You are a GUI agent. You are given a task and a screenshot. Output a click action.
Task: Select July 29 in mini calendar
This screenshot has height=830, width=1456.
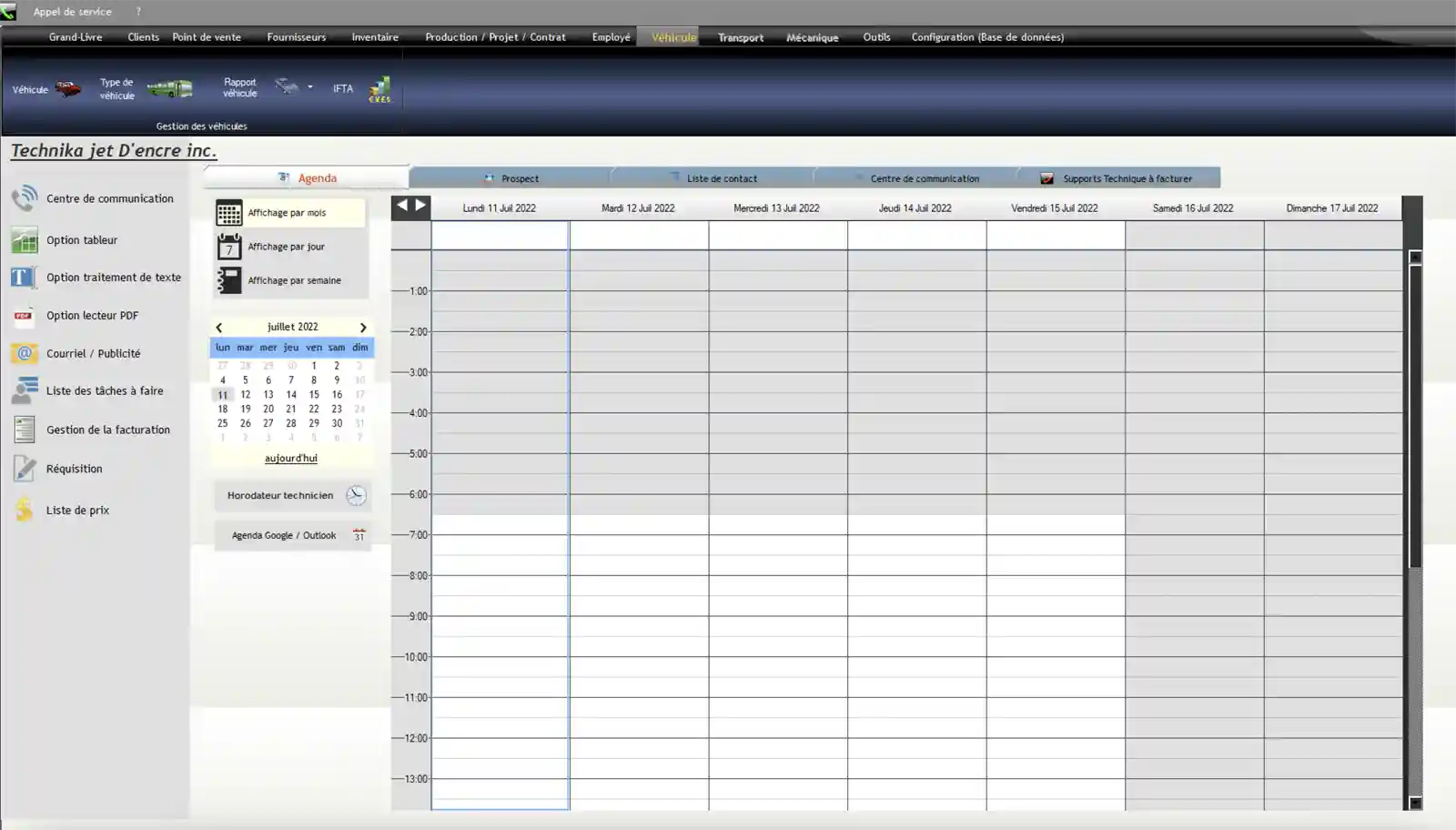tap(314, 423)
